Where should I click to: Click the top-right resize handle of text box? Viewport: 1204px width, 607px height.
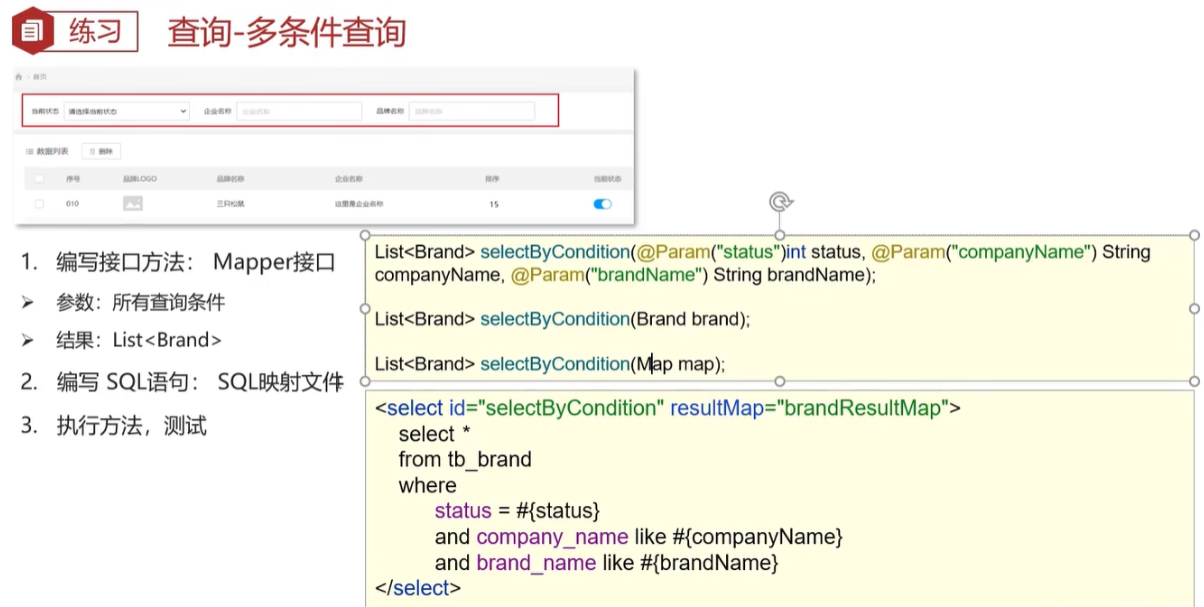coord(1194,236)
